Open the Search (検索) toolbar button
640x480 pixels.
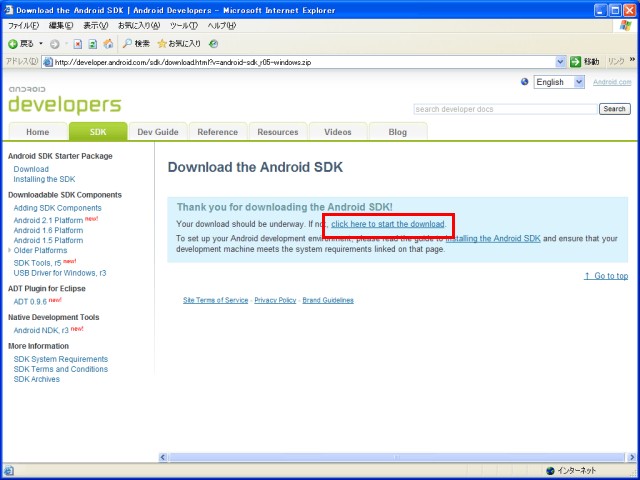(x=136, y=44)
